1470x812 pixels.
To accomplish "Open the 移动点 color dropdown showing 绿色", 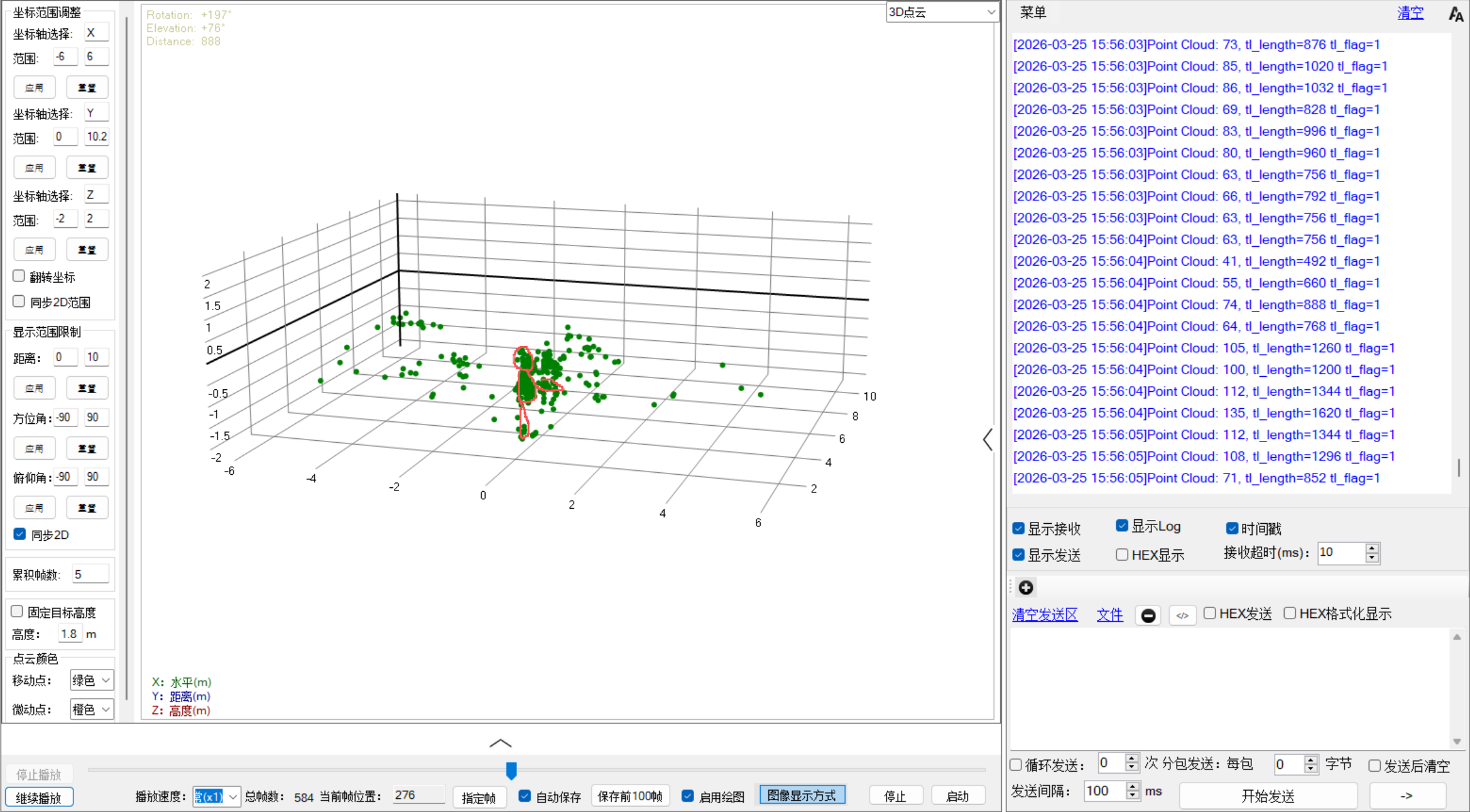I will pos(92,680).
